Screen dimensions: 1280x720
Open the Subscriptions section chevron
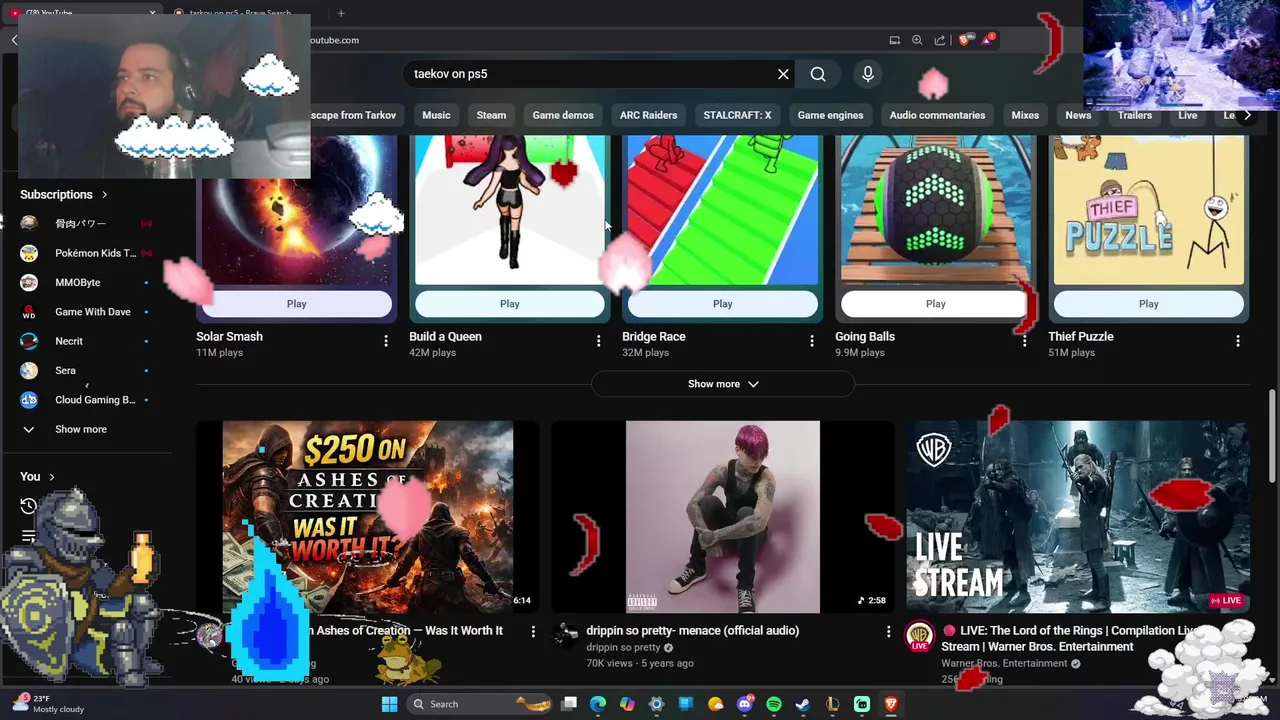pyautogui.click(x=104, y=195)
